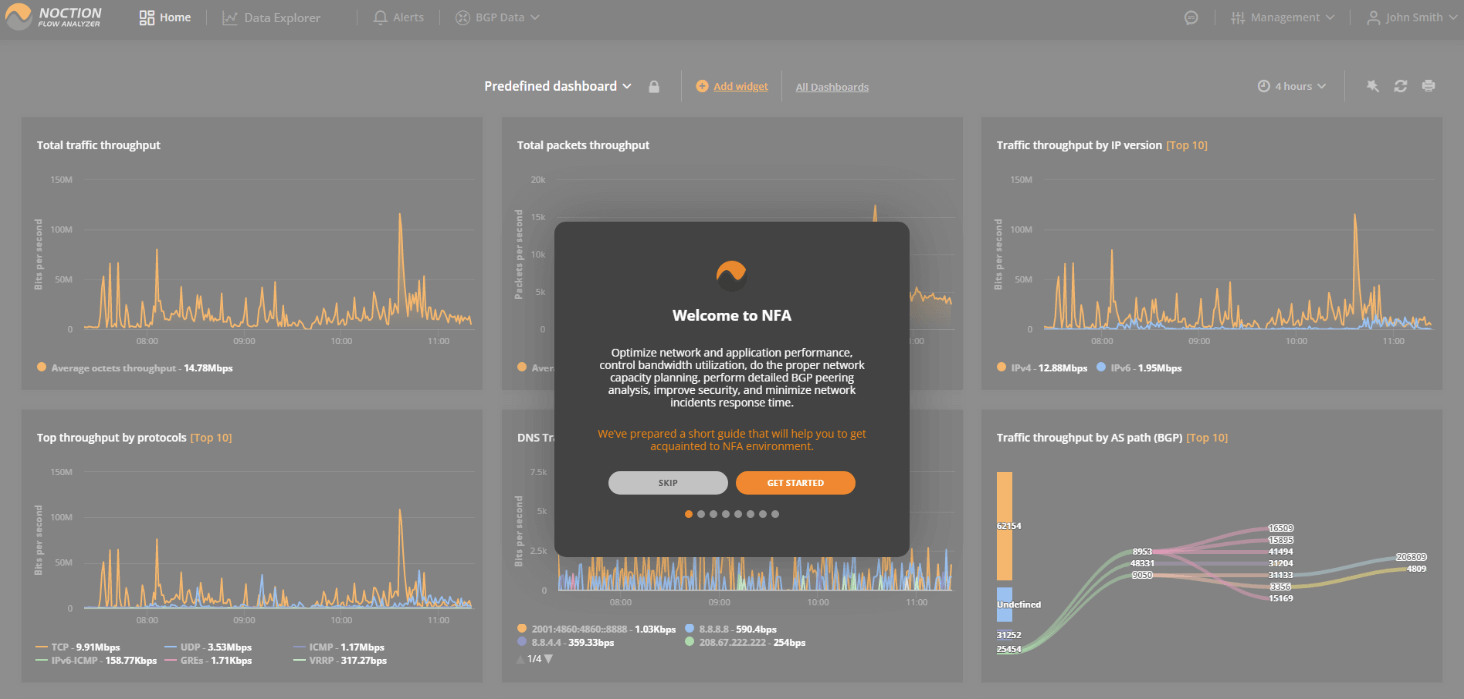Print the dashboard
The width and height of the screenshot is (1464, 699).
1428,86
